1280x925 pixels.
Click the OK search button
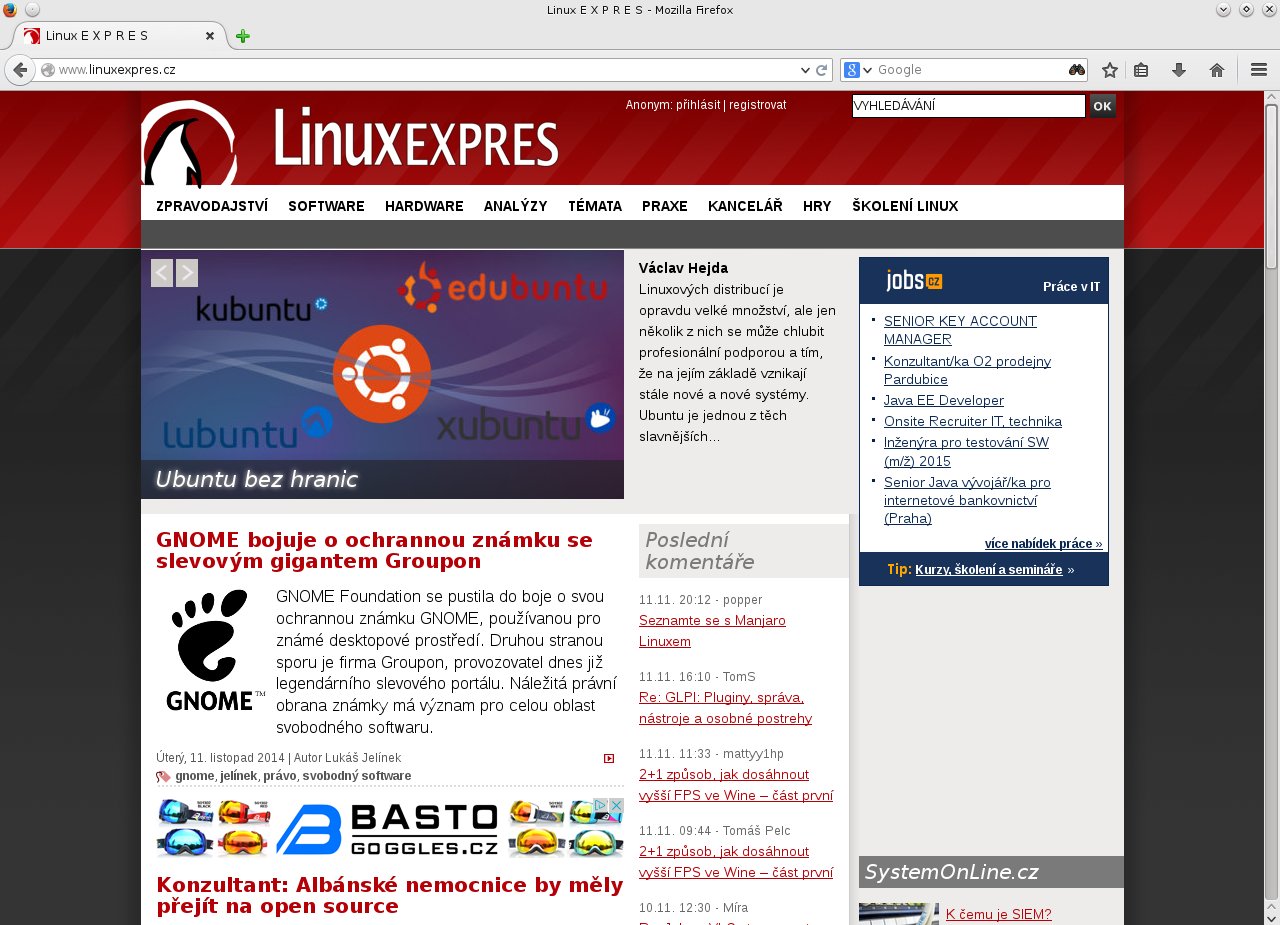point(1102,106)
